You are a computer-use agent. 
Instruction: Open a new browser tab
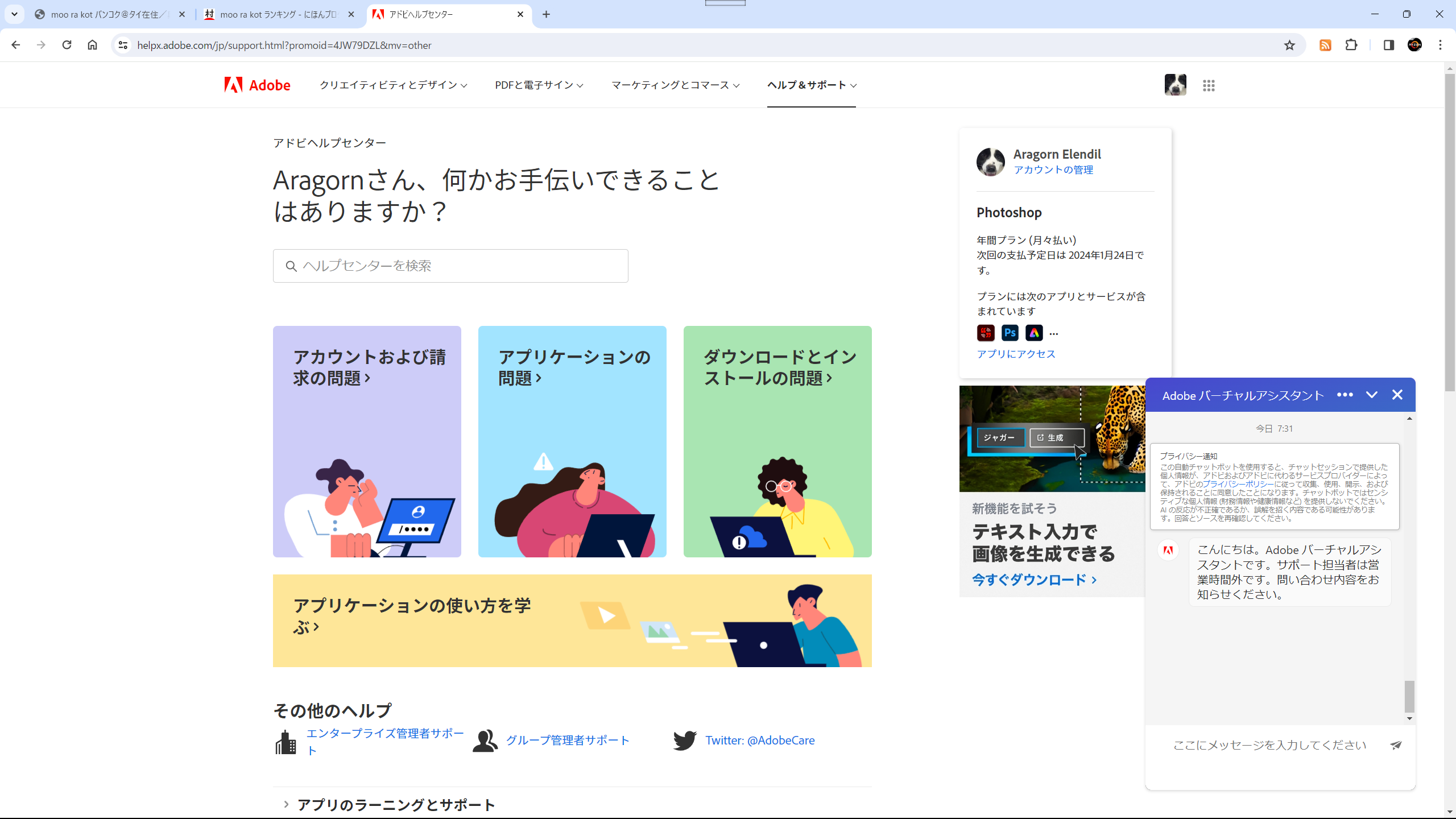(x=546, y=14)
